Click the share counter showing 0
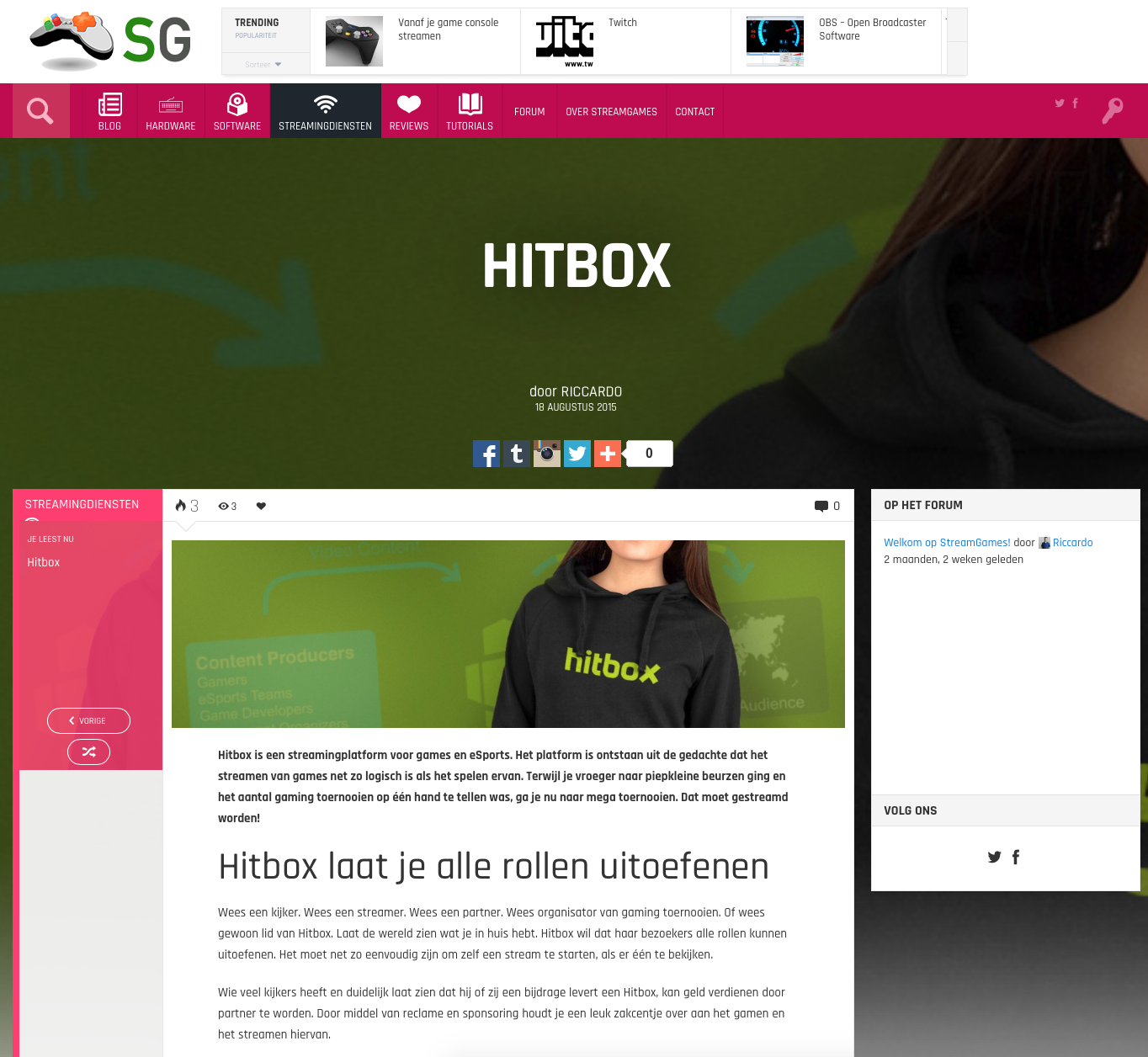Viewport: 1148px width, 1057px height. (649, 454)
